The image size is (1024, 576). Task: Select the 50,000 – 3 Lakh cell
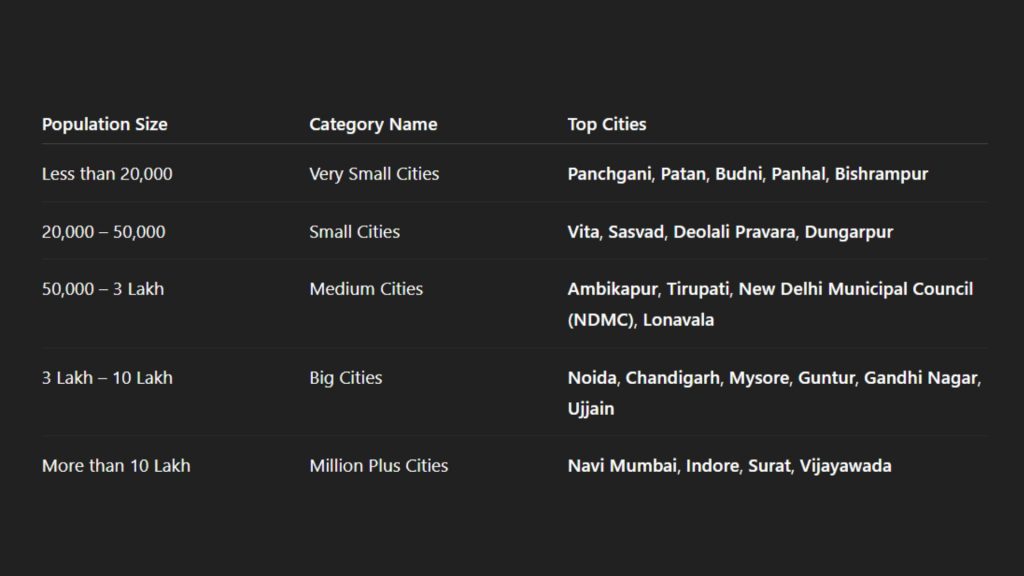(103, 289)
